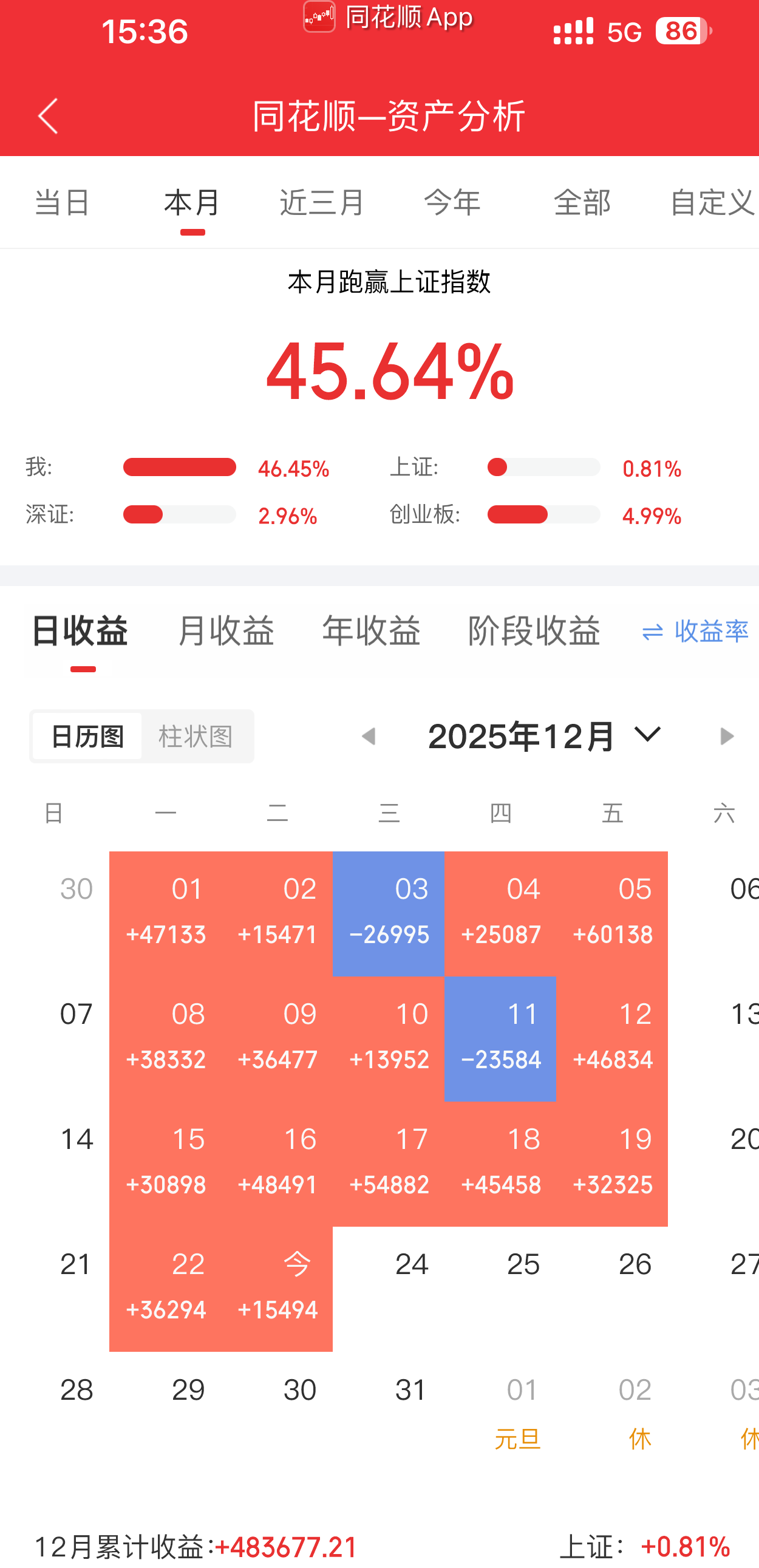Switch to 日历图 view
759x1568 pixels.
pos(87,737)
